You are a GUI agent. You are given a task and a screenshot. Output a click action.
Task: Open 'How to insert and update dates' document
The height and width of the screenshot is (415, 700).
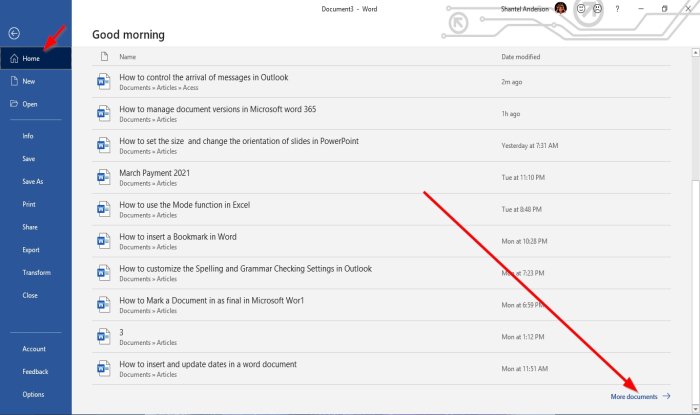381,369
